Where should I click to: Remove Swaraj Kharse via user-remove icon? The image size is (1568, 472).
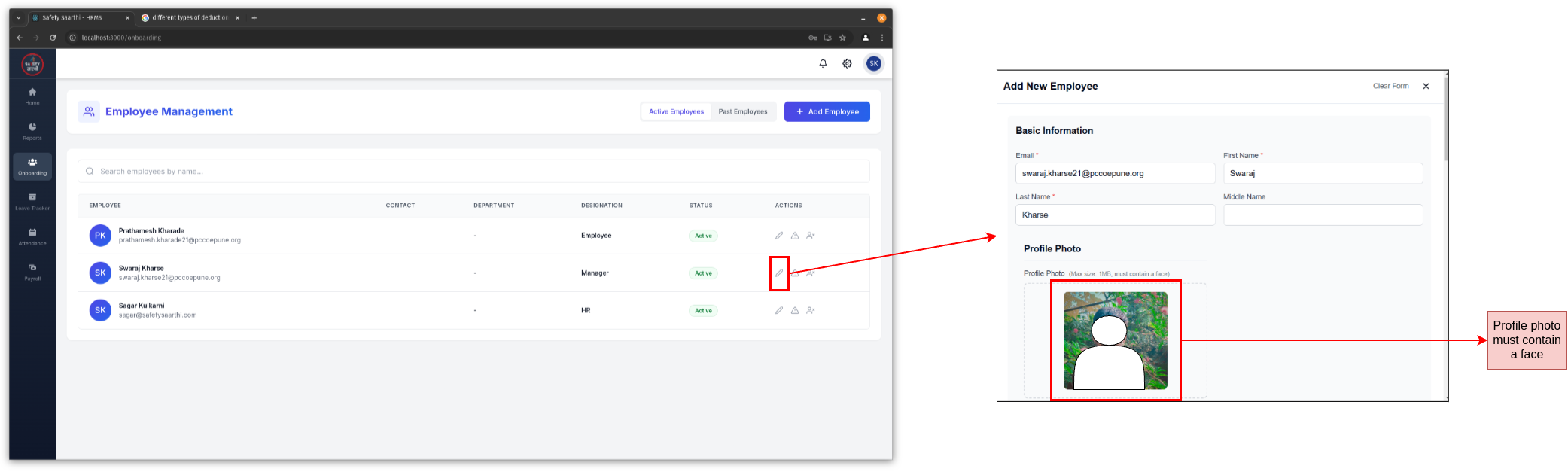(811, 273)
